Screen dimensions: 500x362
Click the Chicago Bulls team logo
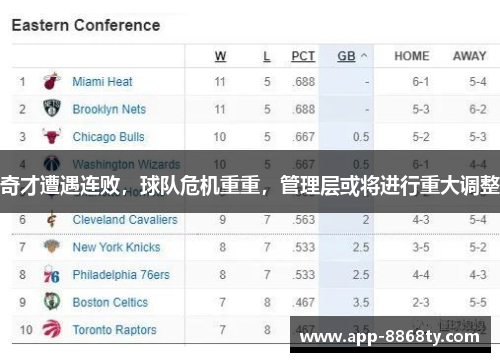(x=52, y=136)
